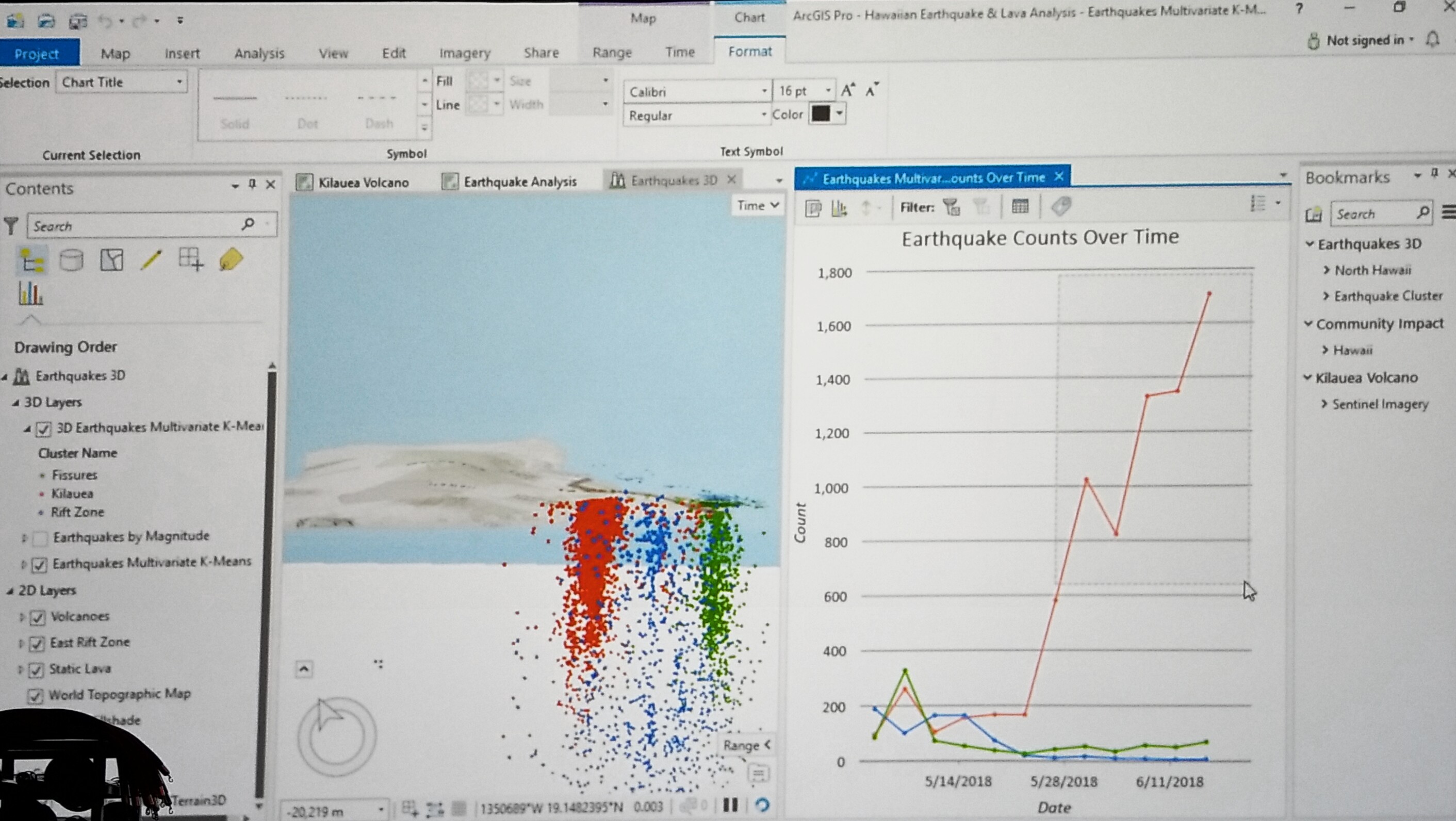
Task: Open Sentinel Imagery bookmark
Action: coord(1380,404)
